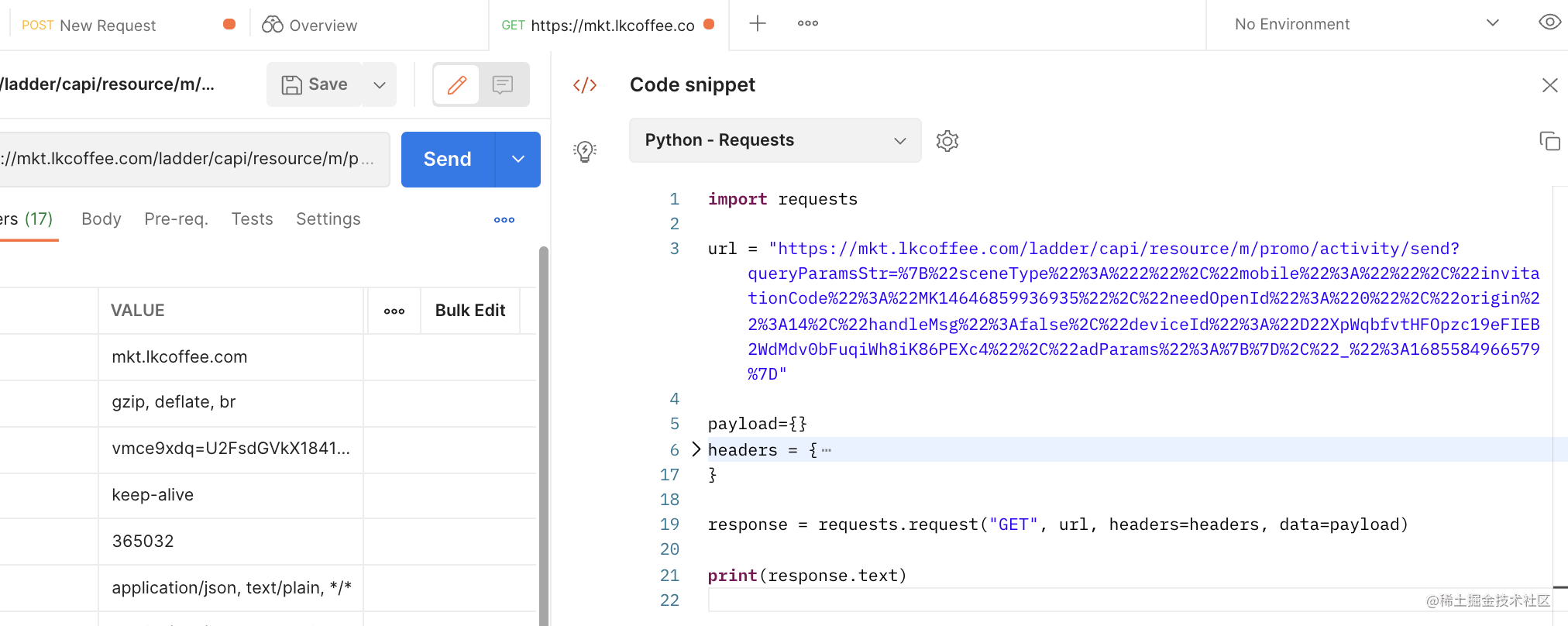The image size is (1568, 626).
Task: Expand Save options dropdown arrow
Action: [380, 84]
